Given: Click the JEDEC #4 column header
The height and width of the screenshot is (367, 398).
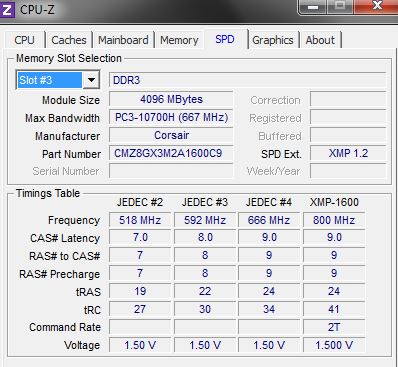Looking at the screenshot, I should pos(269,202).
